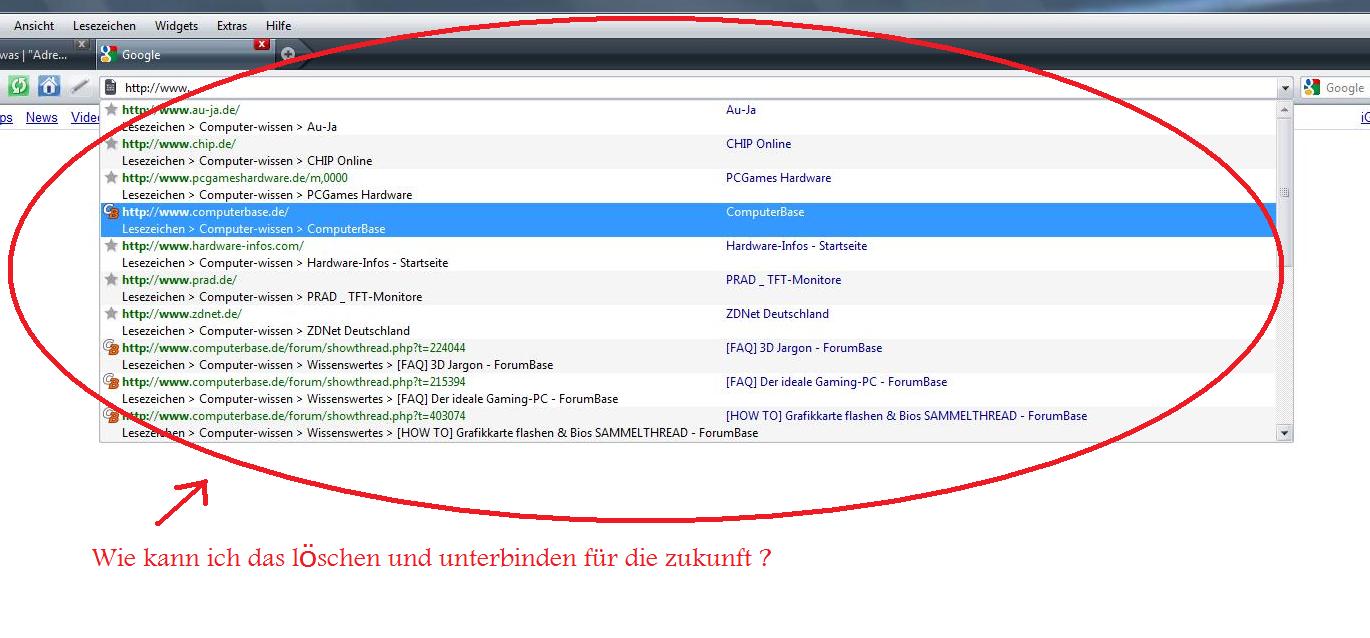Open the address bar dropdown arrow
The width and height of the screenshot is (1370, 638).
1285,89
